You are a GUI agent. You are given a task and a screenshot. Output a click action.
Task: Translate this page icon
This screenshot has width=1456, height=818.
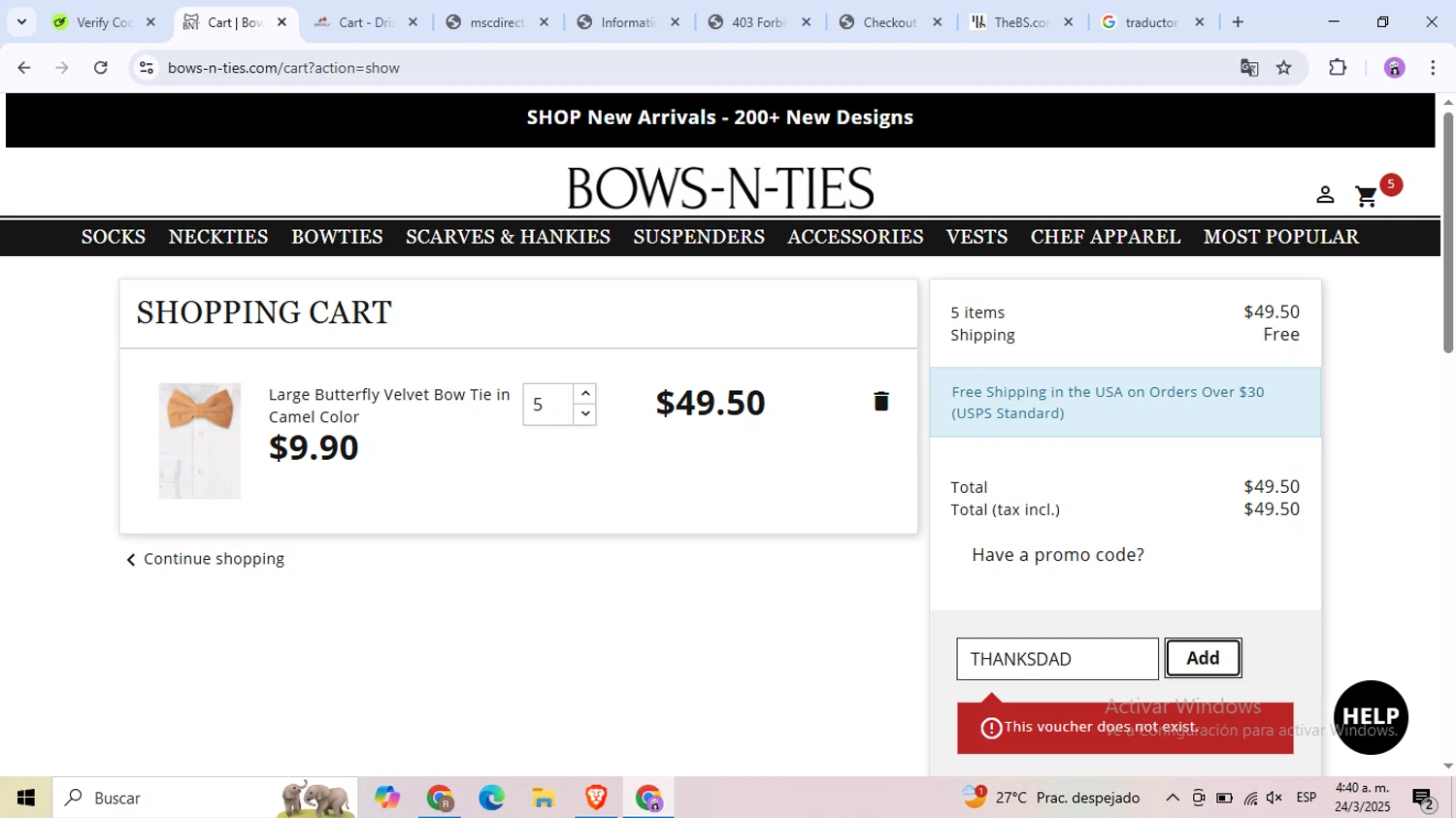(1249, 68)
